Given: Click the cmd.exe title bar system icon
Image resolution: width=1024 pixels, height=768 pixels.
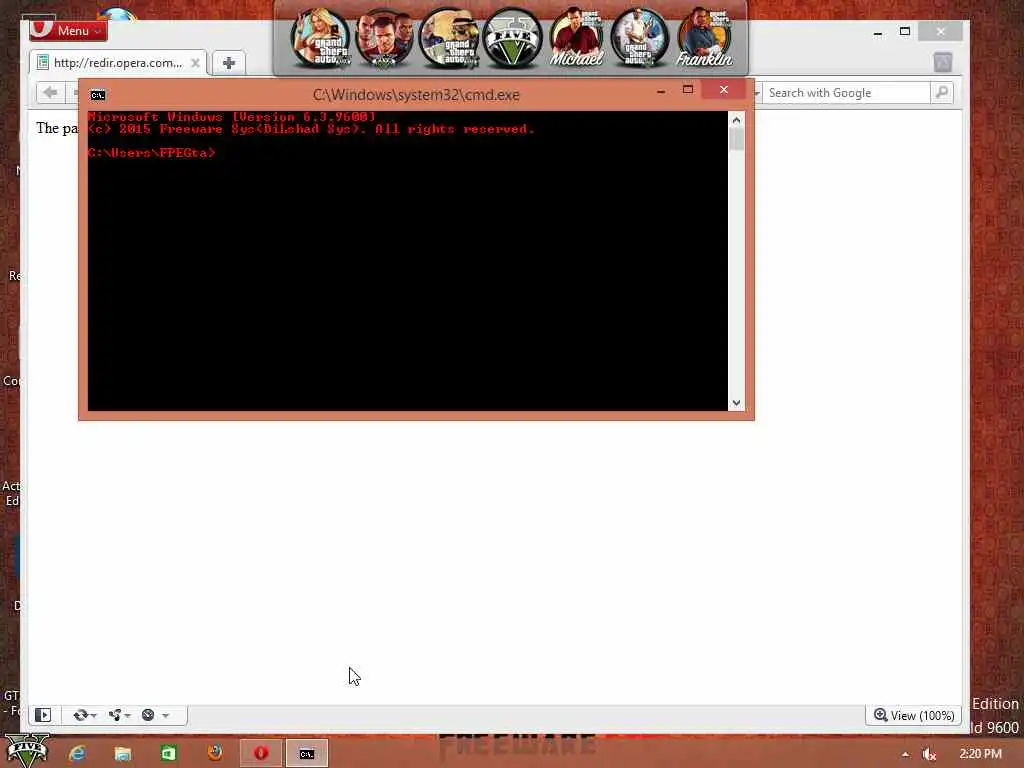Looking at the screenshot, I should tap(97, 95).
